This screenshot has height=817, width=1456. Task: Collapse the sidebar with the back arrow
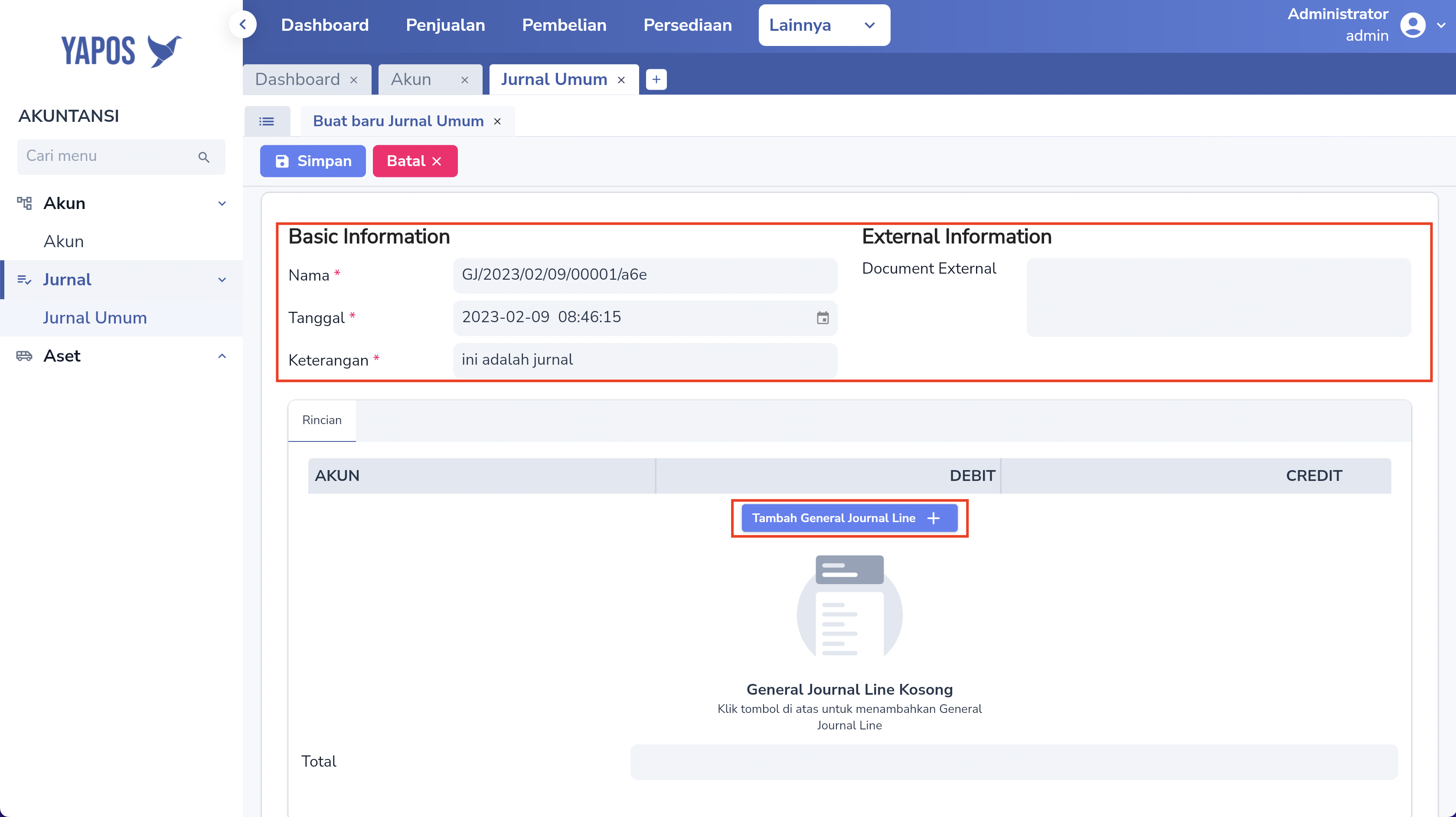[x=243, y=25]
